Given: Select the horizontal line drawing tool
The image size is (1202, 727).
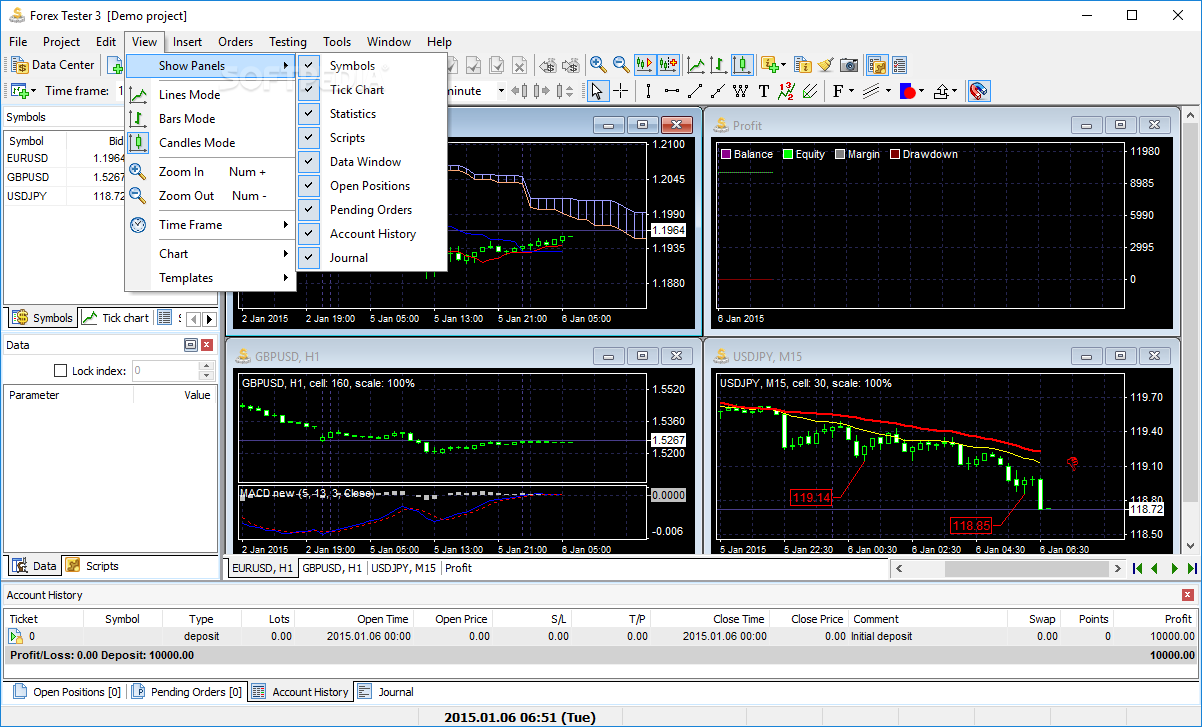Looking at the screenshot, I should click(x=671, y=91).
